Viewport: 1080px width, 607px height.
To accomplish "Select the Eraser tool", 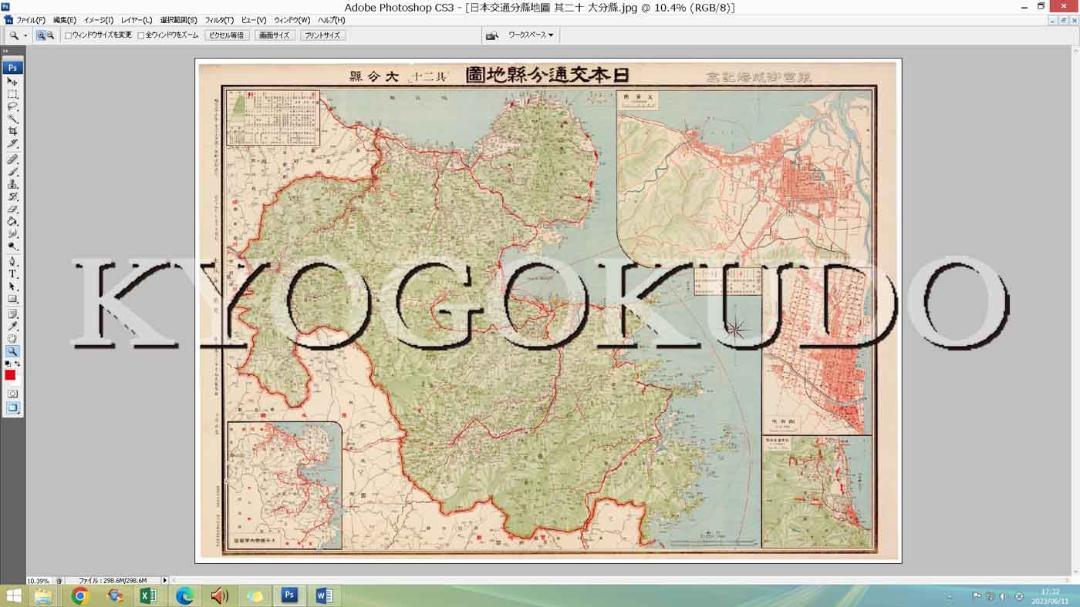I will 12,209.
